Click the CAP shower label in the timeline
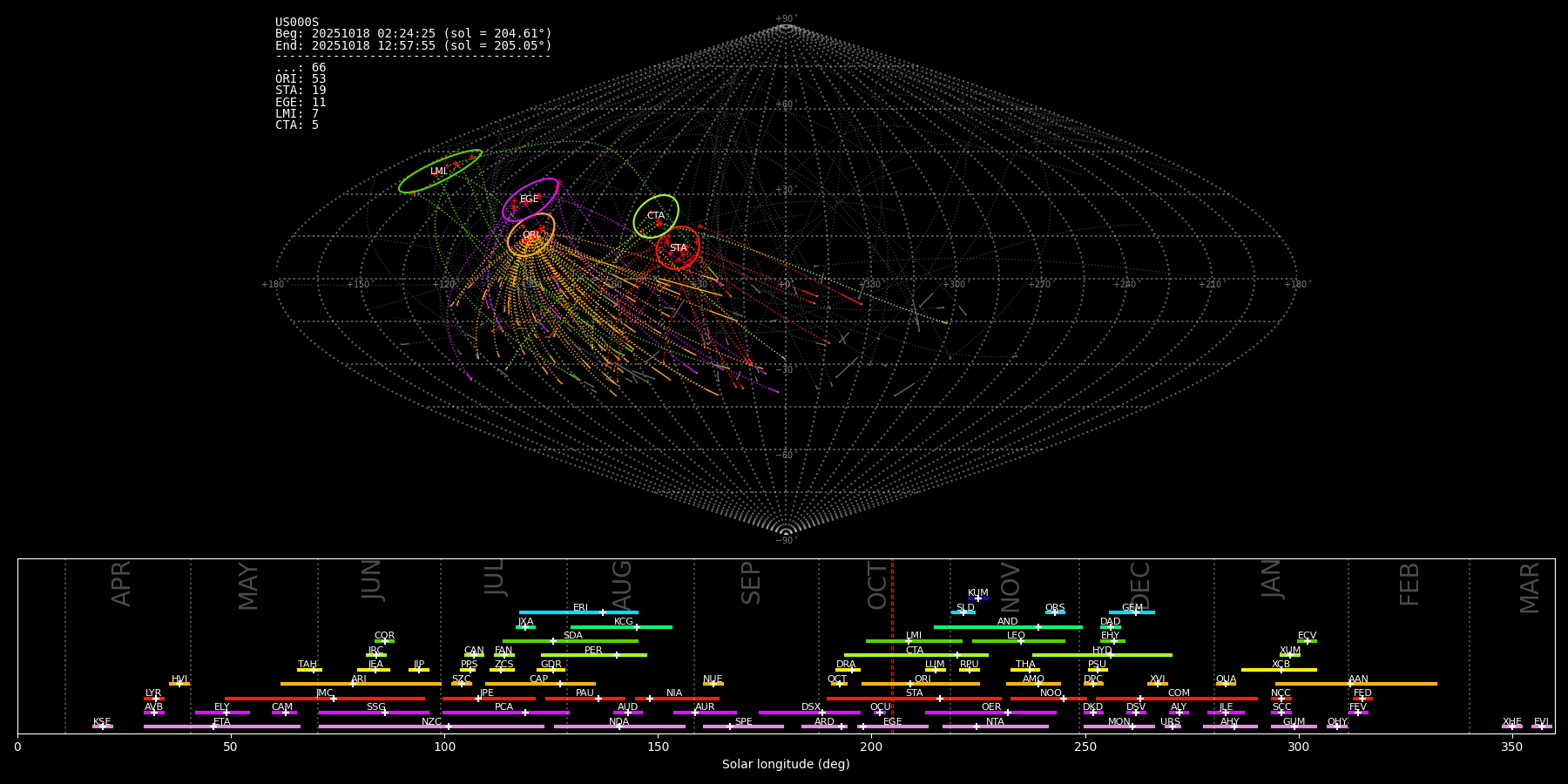 (539, 679)
